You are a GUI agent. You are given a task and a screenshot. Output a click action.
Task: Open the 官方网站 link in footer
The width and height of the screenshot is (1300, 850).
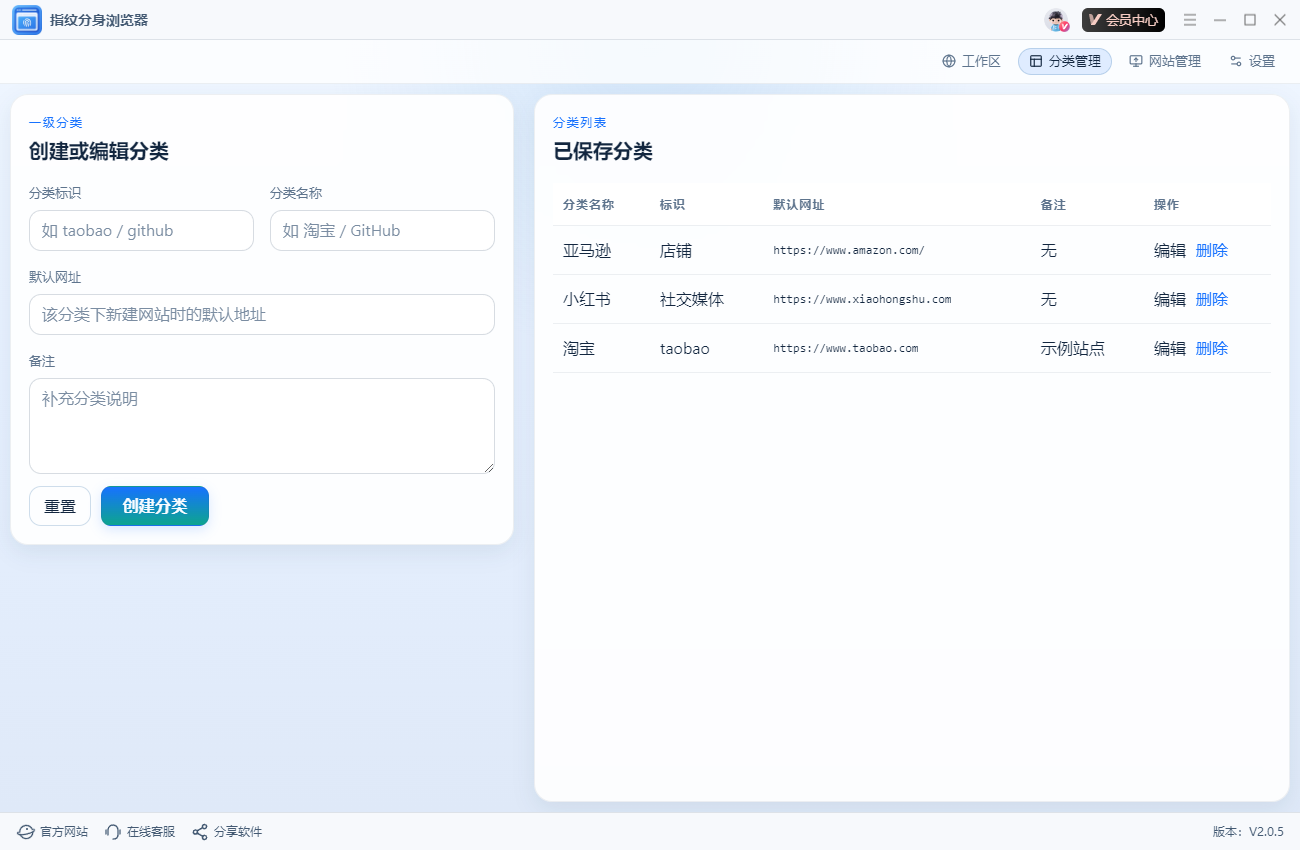coord(52,832)
